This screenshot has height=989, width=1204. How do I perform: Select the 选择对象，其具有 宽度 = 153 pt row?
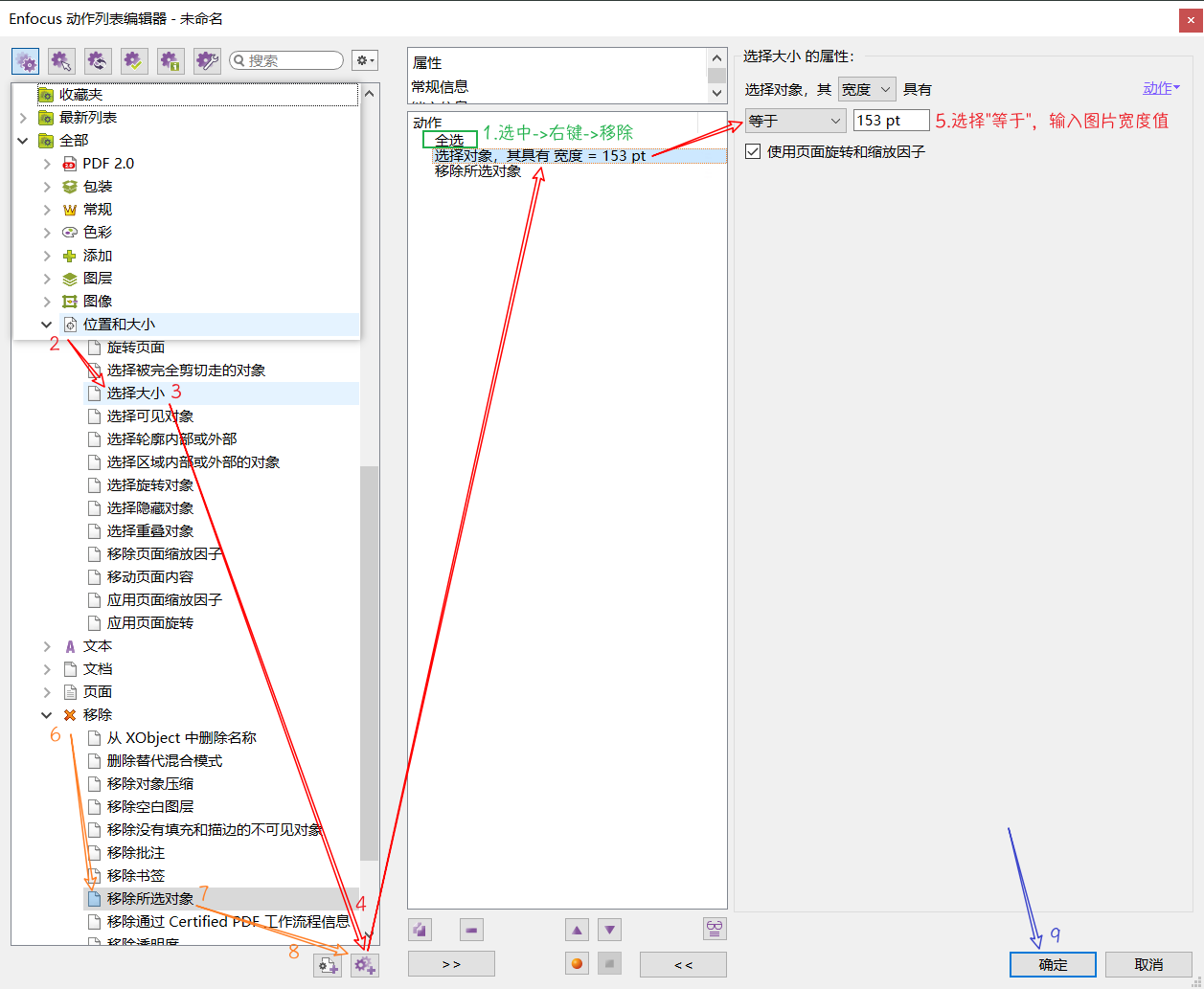coord(579,155)
